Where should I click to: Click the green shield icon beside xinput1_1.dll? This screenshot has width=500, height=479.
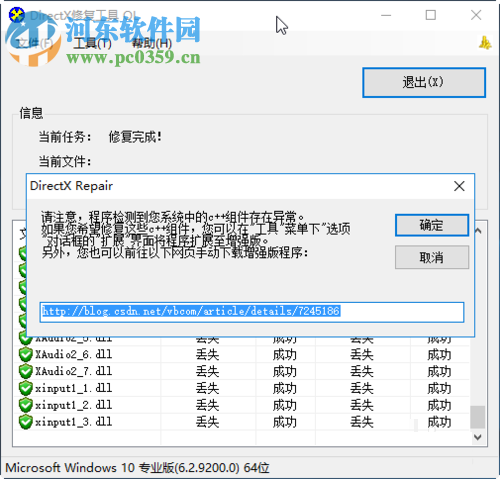(25, 388)
